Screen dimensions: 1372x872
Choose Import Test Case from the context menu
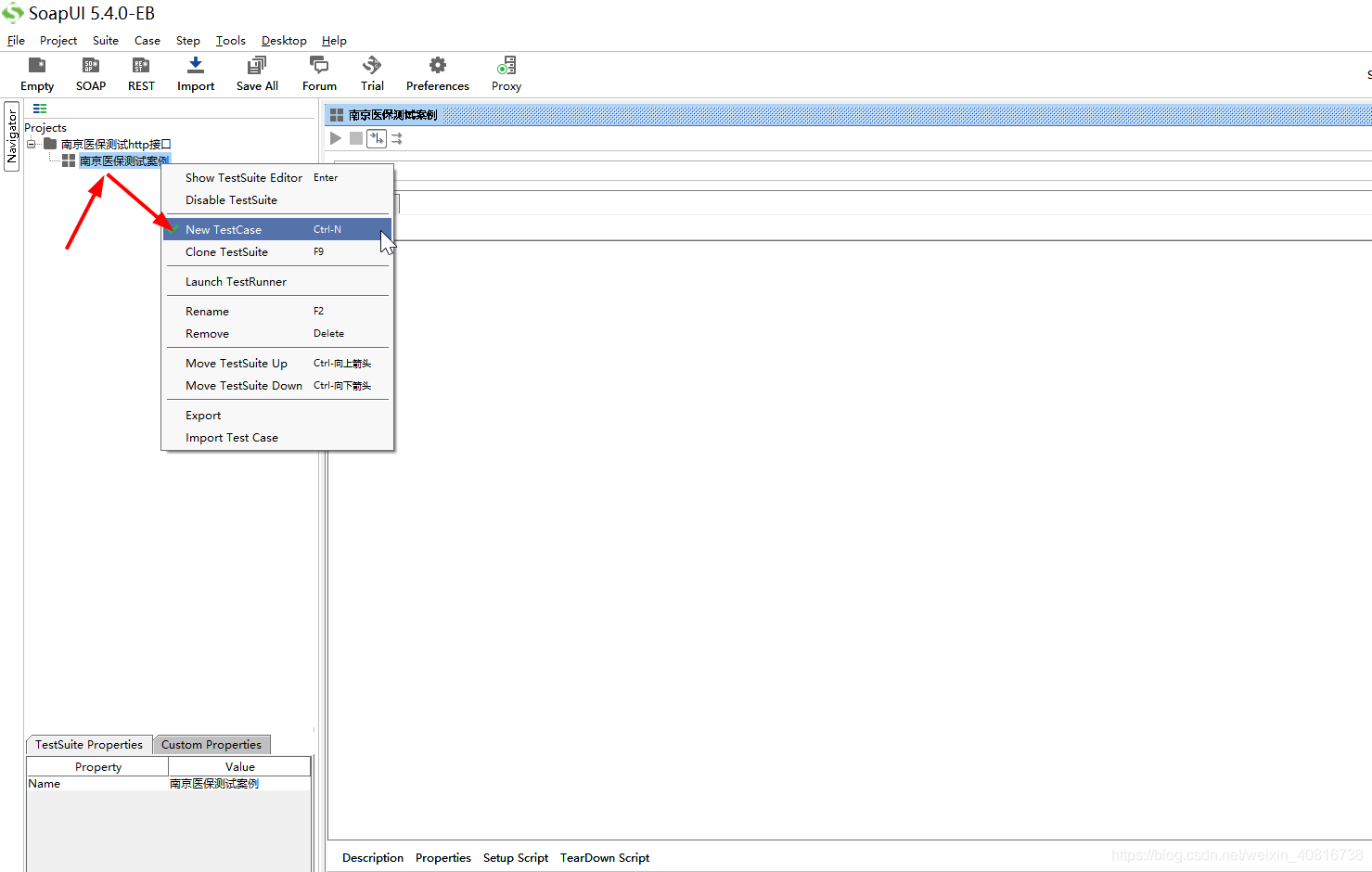pyautogui.click(x=277, y=437)
